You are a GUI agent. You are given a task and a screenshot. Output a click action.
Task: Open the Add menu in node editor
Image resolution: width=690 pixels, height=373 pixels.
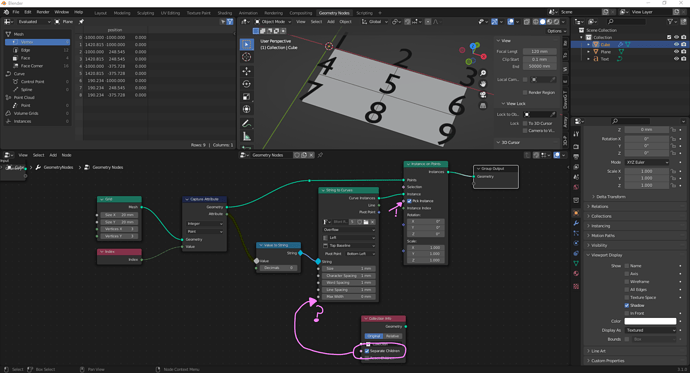coord(53,155)
